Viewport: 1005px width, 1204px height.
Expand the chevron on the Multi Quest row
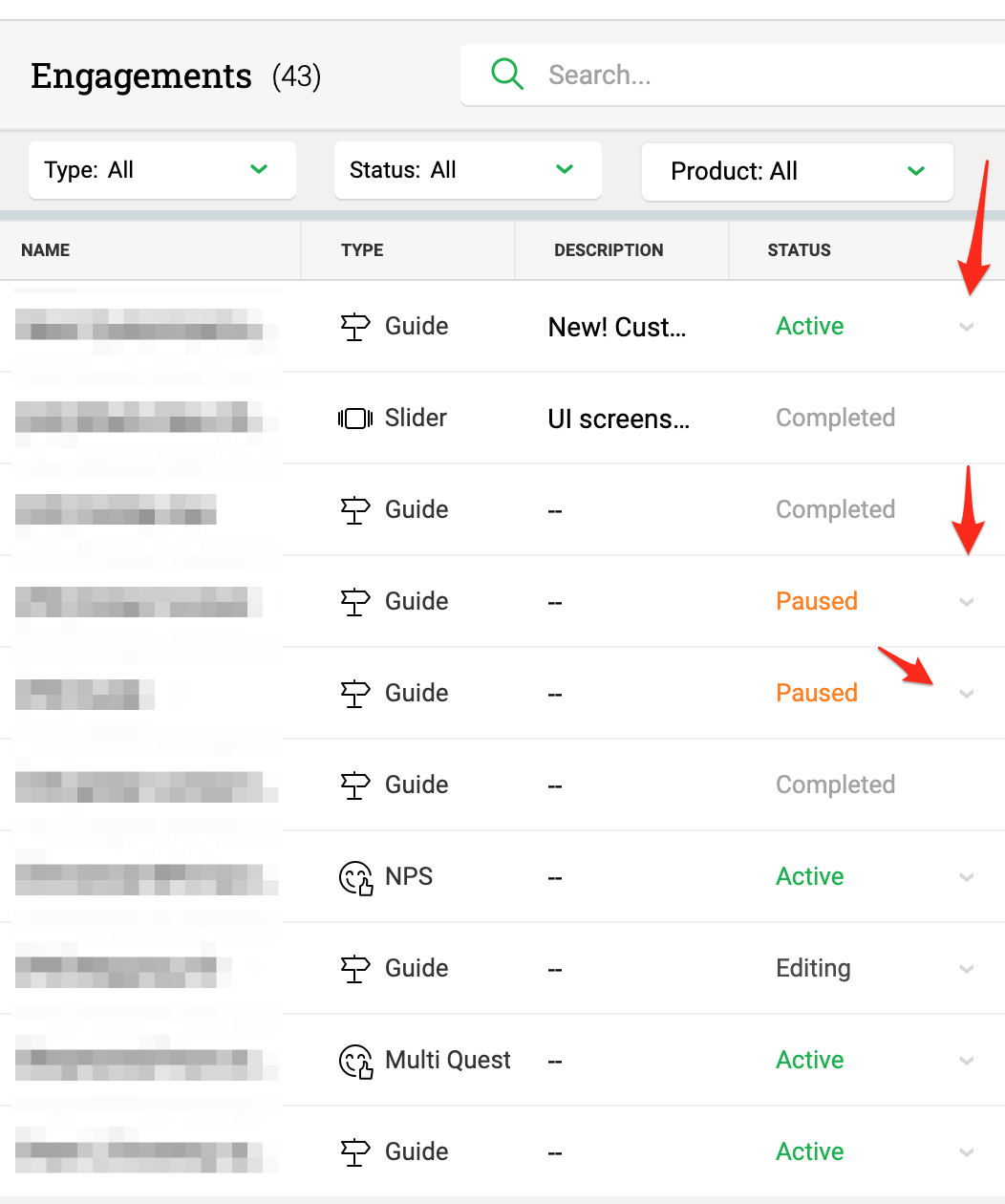[967, 1061]
